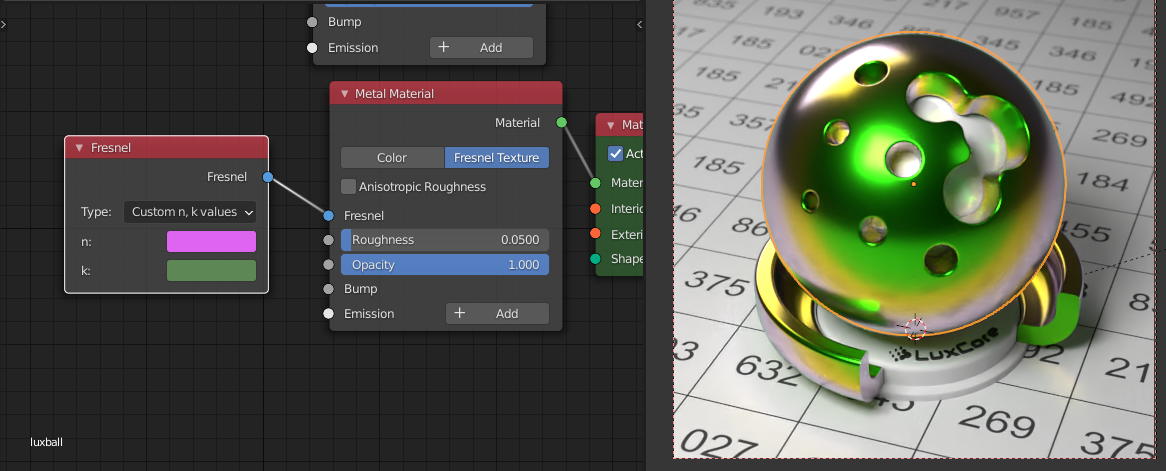Image resolution: width=1166 pixels, height=471 pixels.
Task: Click the green Material output socket on Metal Material
Action: [x=561, y=122]
